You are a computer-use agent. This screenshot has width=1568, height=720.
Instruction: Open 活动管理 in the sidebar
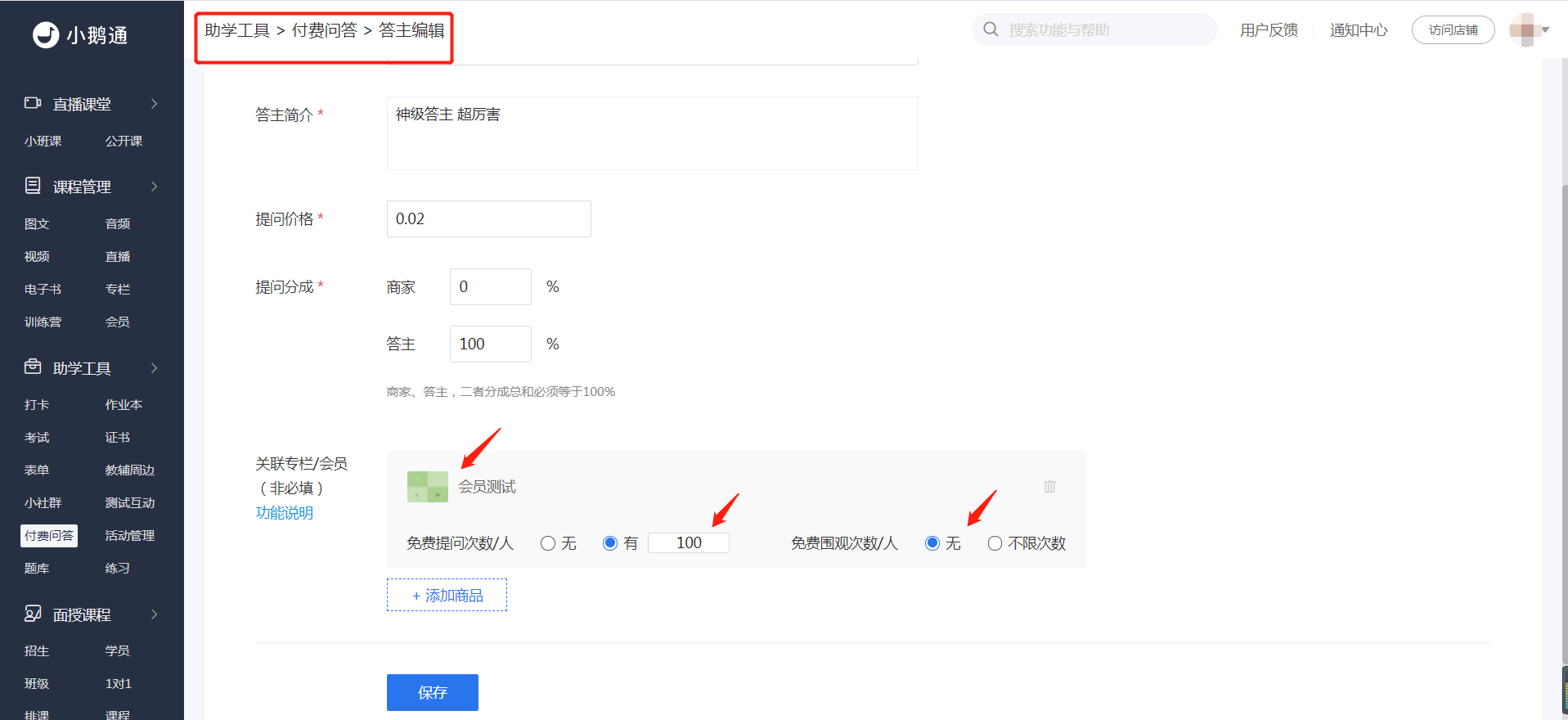[x=130, y=535]
